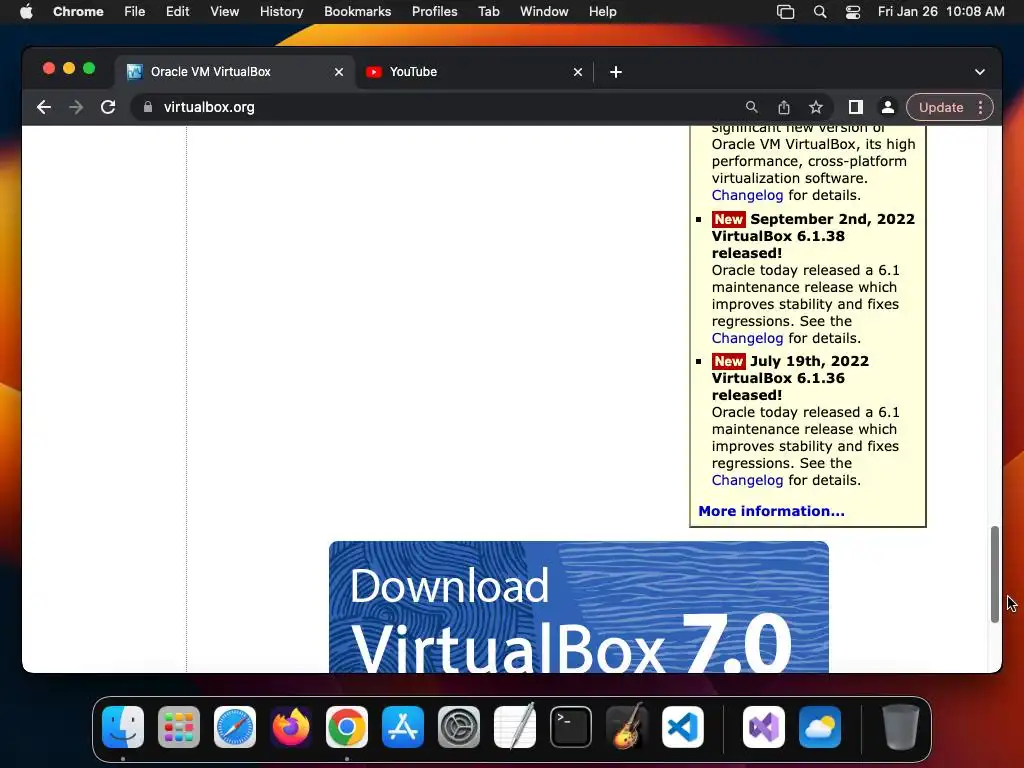Open the first Changelog link at top
This screenshot has width=1024, height=768.
(747, 195)
